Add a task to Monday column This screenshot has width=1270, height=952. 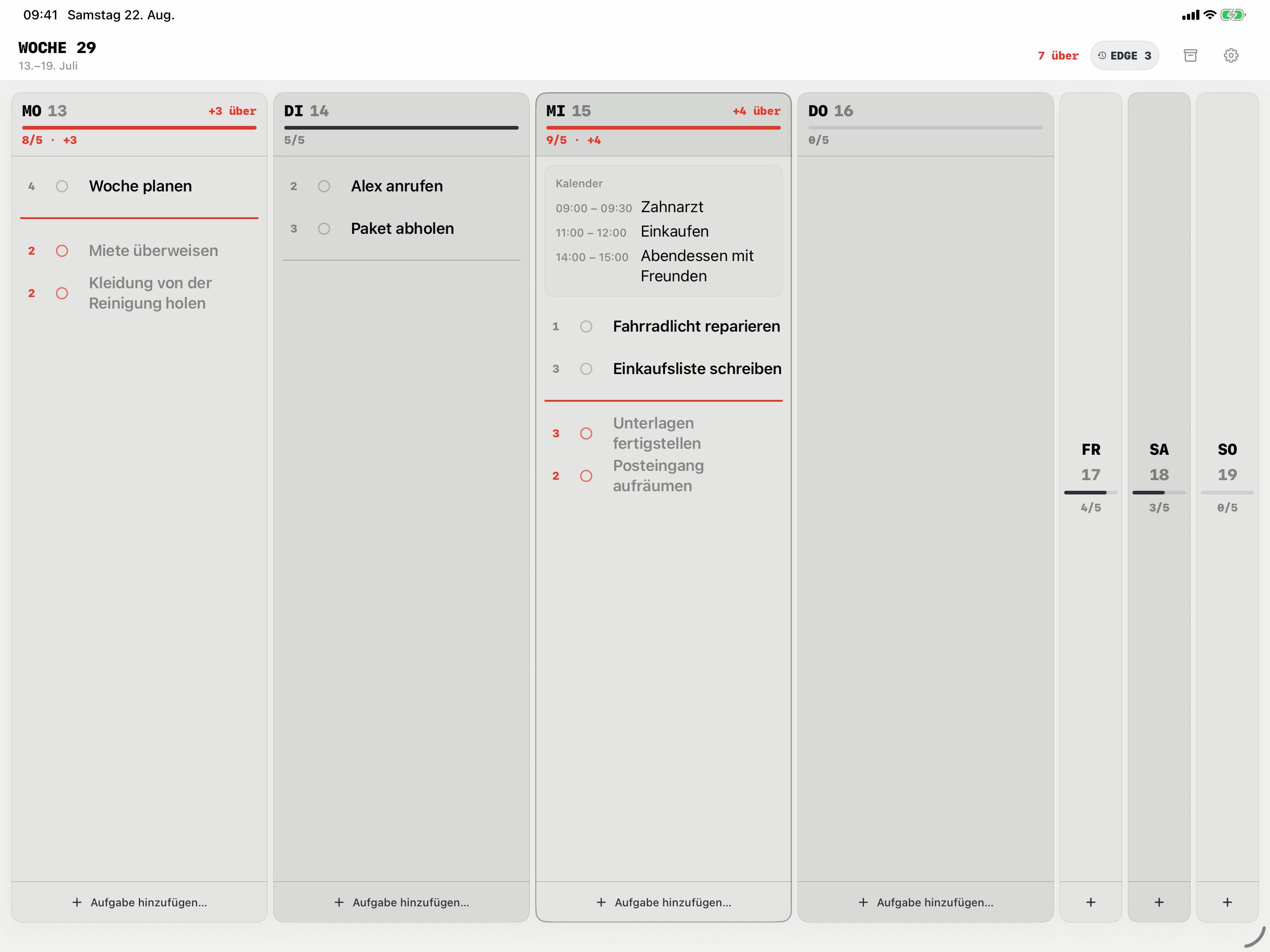(x=139, y=902)
